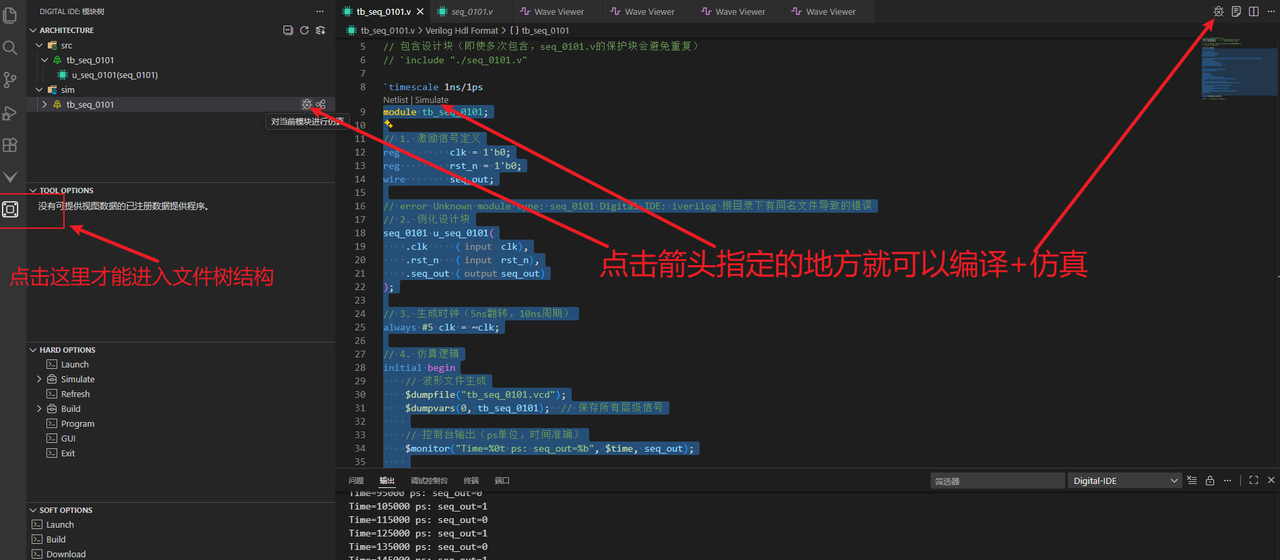The height and width of the screenshot is (560, 1280).
Task: Select the 终端 panel tab
Action: click(471, 481)
